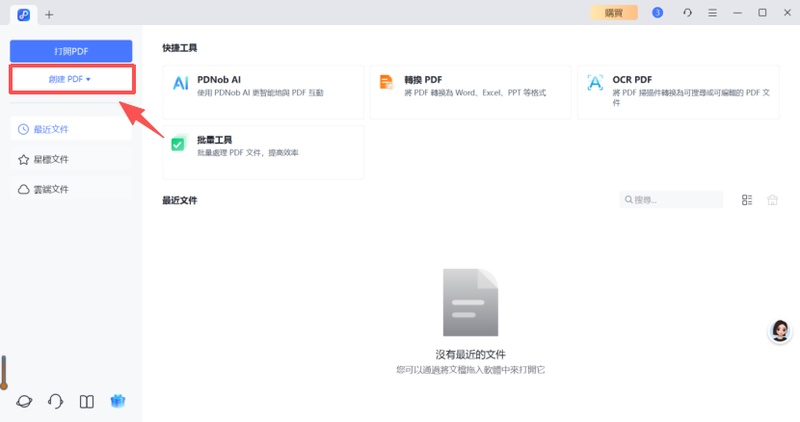Click the star icon beside 星標文件
Image resolution: width=800 pixels, height=422 pixels.
pyautogui.click(x=23, y=159)
